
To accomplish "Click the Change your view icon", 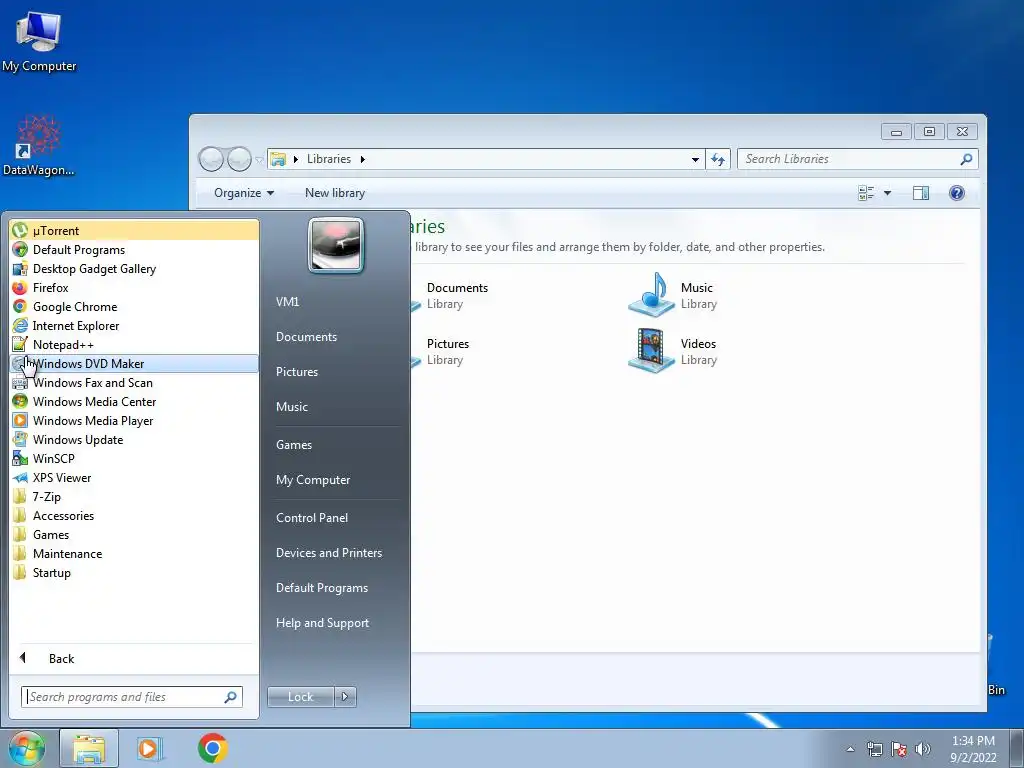I will (866, 193).
